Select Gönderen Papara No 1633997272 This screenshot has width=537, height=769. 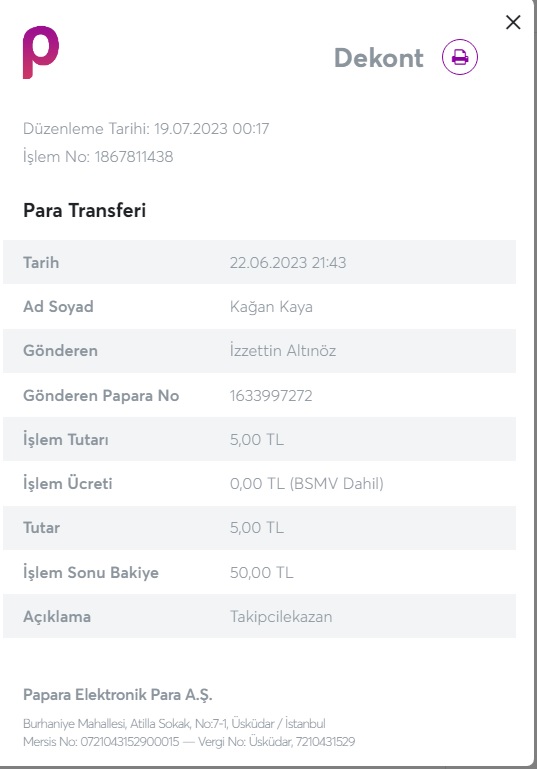pos(271,395)
